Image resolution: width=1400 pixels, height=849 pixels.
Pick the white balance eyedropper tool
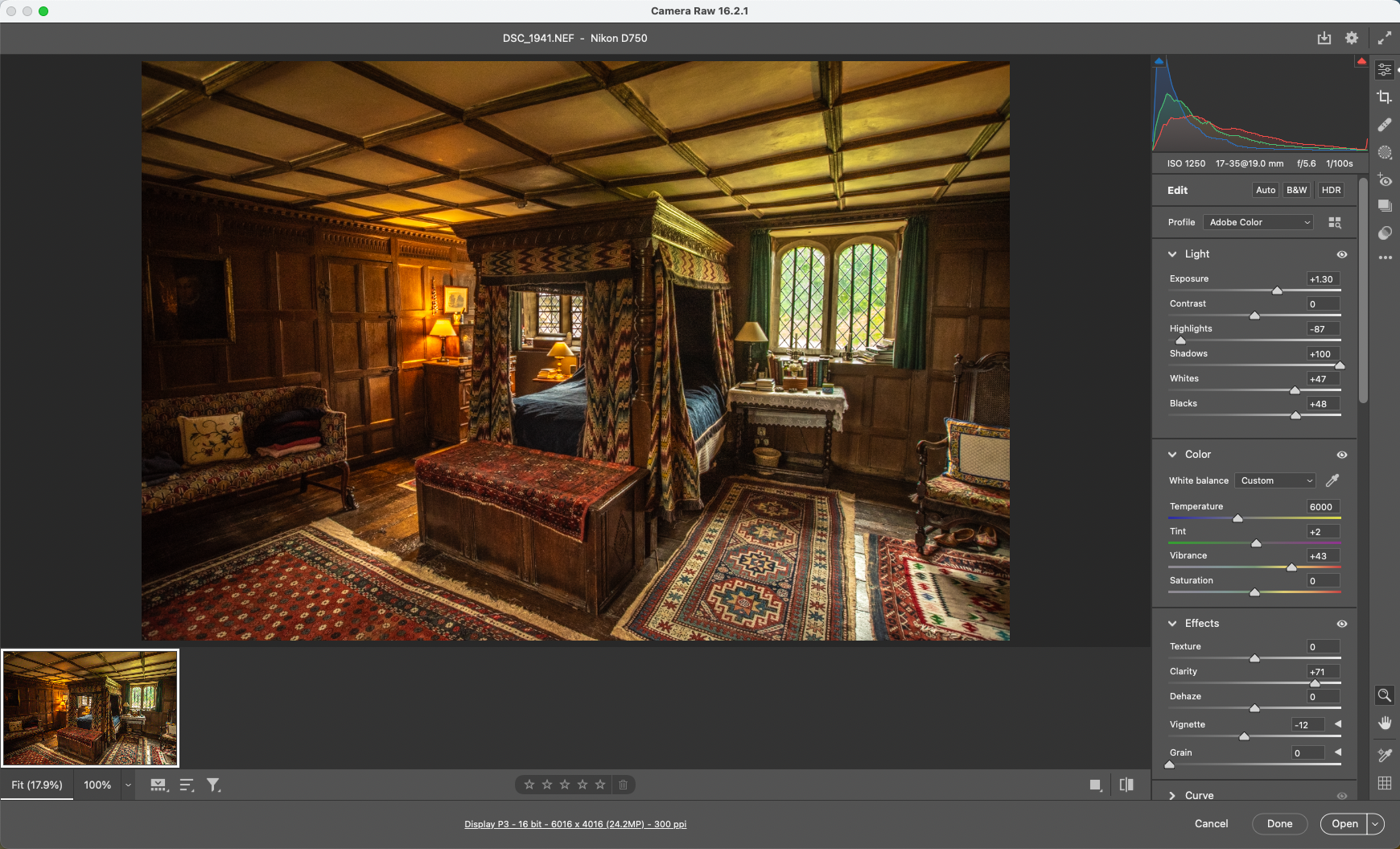(x=1332, y=480)
